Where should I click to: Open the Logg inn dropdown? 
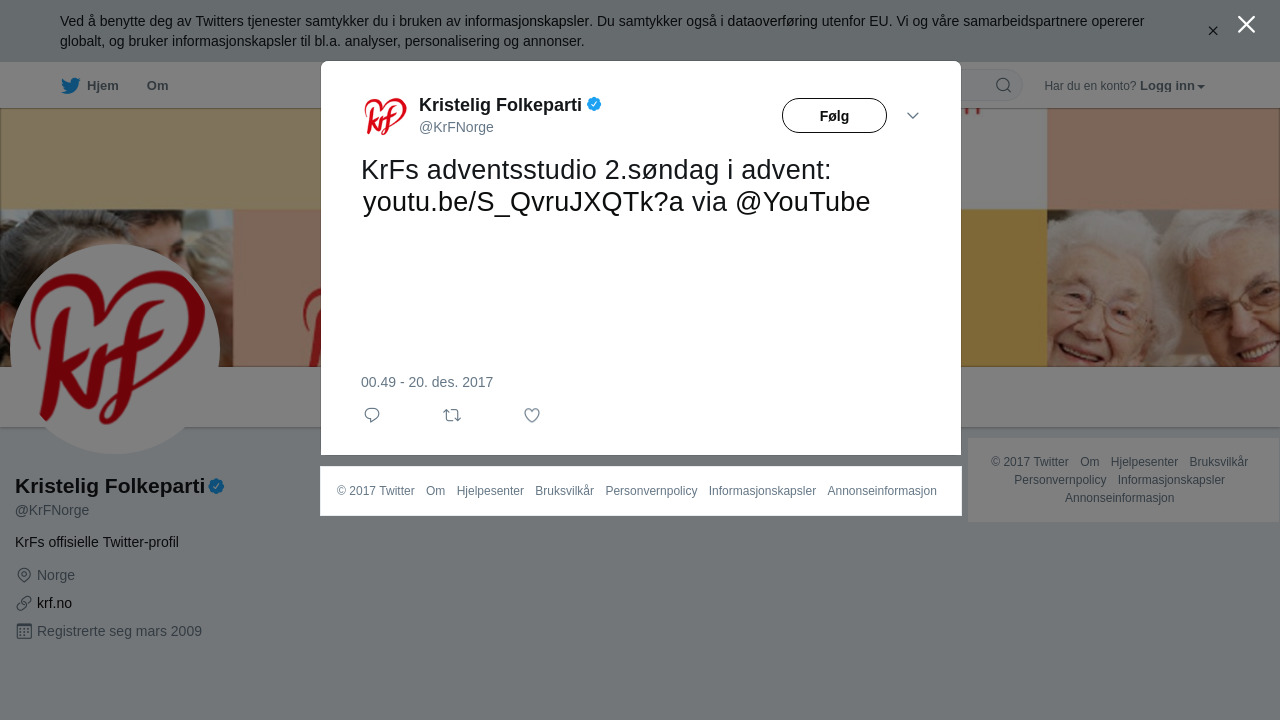pyautogui.click(x=1172, y=86)
